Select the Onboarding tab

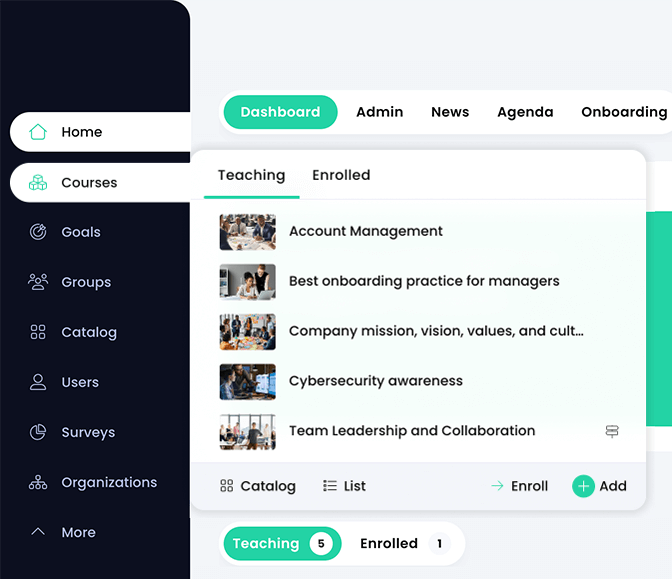click(624, 112)
